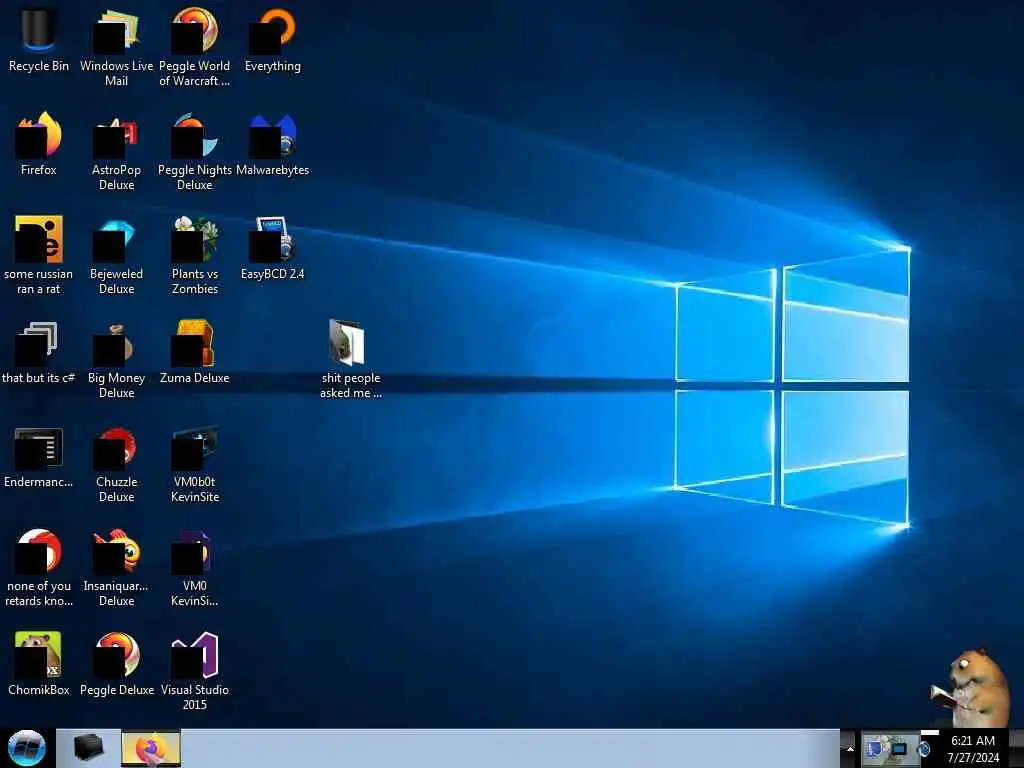Open the Everything search shortcut
This screenshot has height=768, width=1024.
pos(272,39)
